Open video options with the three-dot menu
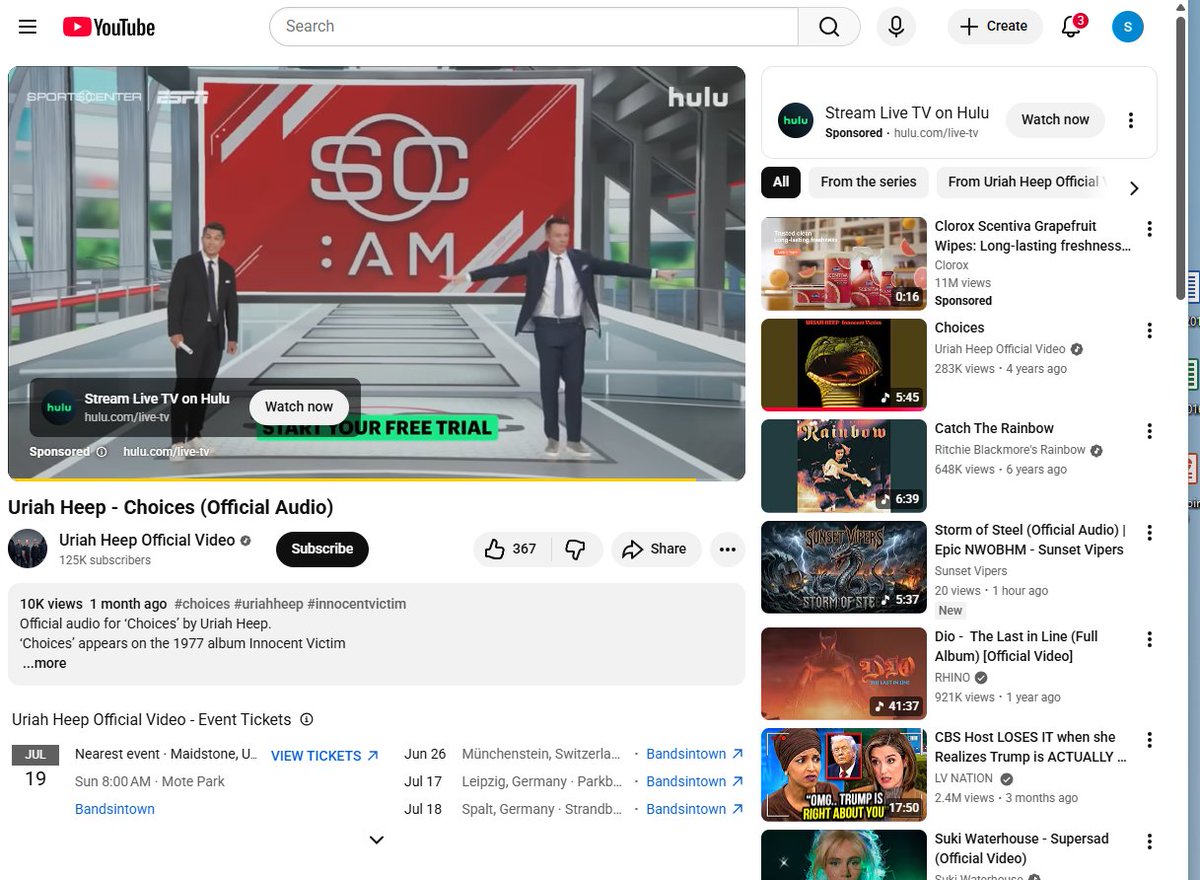 point(727,549)
